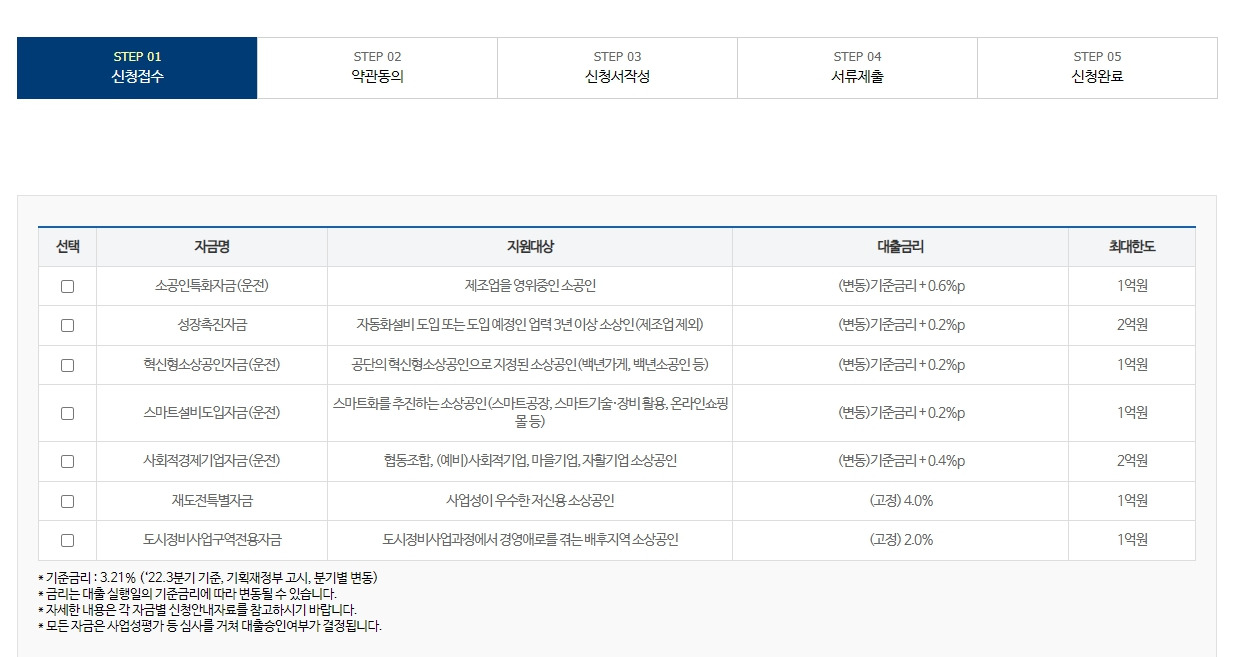Select the STEP 04 서류제출 step
This screenshot has height=657, width=1236.
tap(857, 68)
